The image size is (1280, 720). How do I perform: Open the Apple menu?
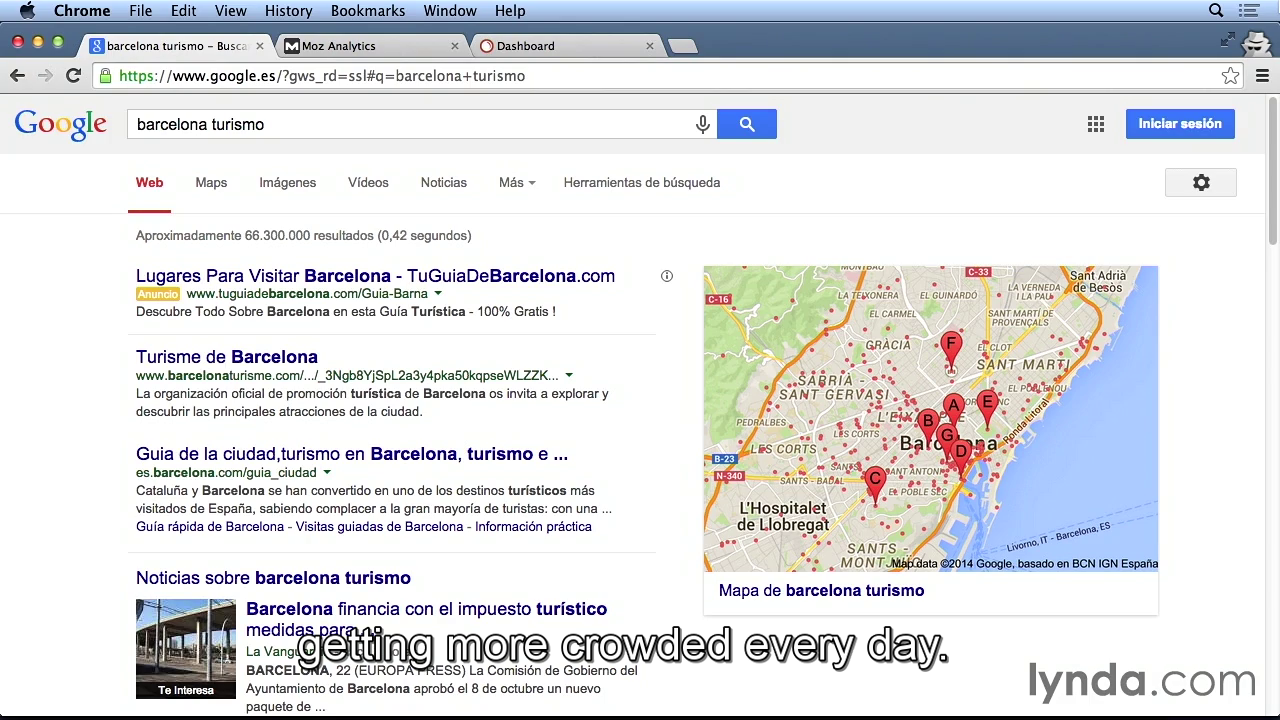(27, 11)
